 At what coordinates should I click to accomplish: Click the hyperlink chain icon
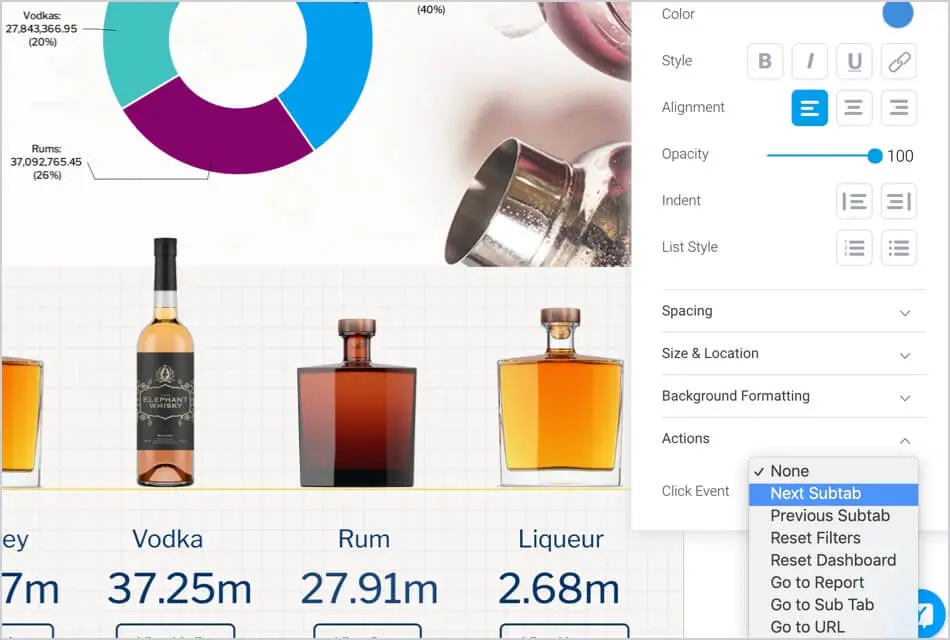click(x=898, y=61)
